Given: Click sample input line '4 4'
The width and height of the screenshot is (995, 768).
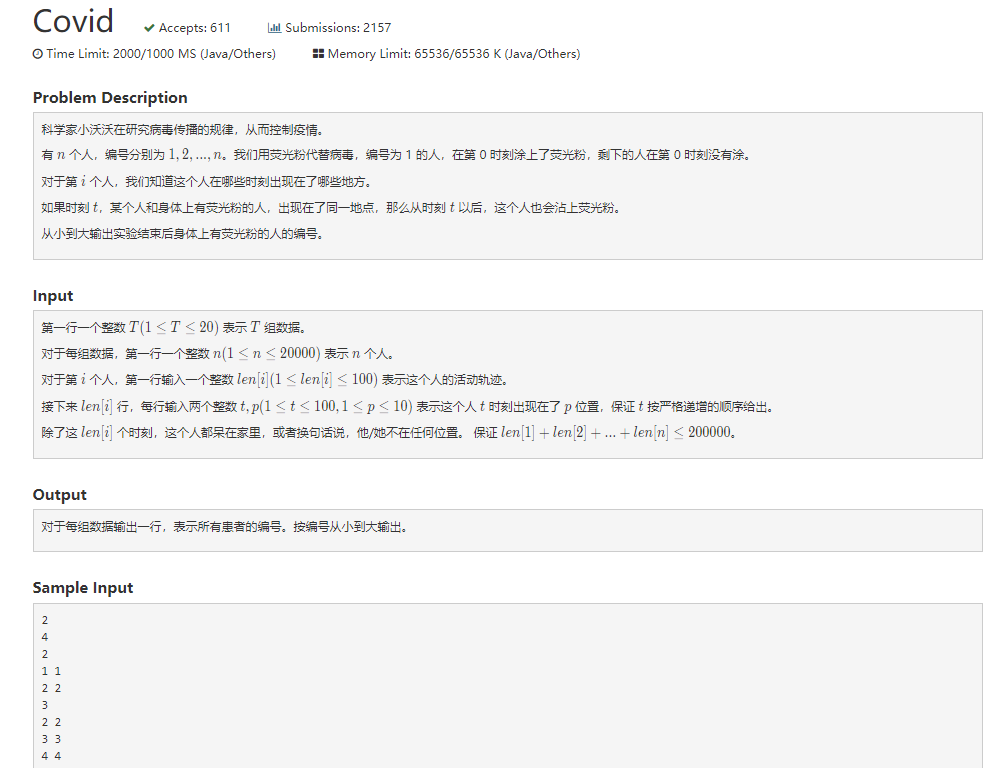Looking at the screenshot, I should [51, 756].
